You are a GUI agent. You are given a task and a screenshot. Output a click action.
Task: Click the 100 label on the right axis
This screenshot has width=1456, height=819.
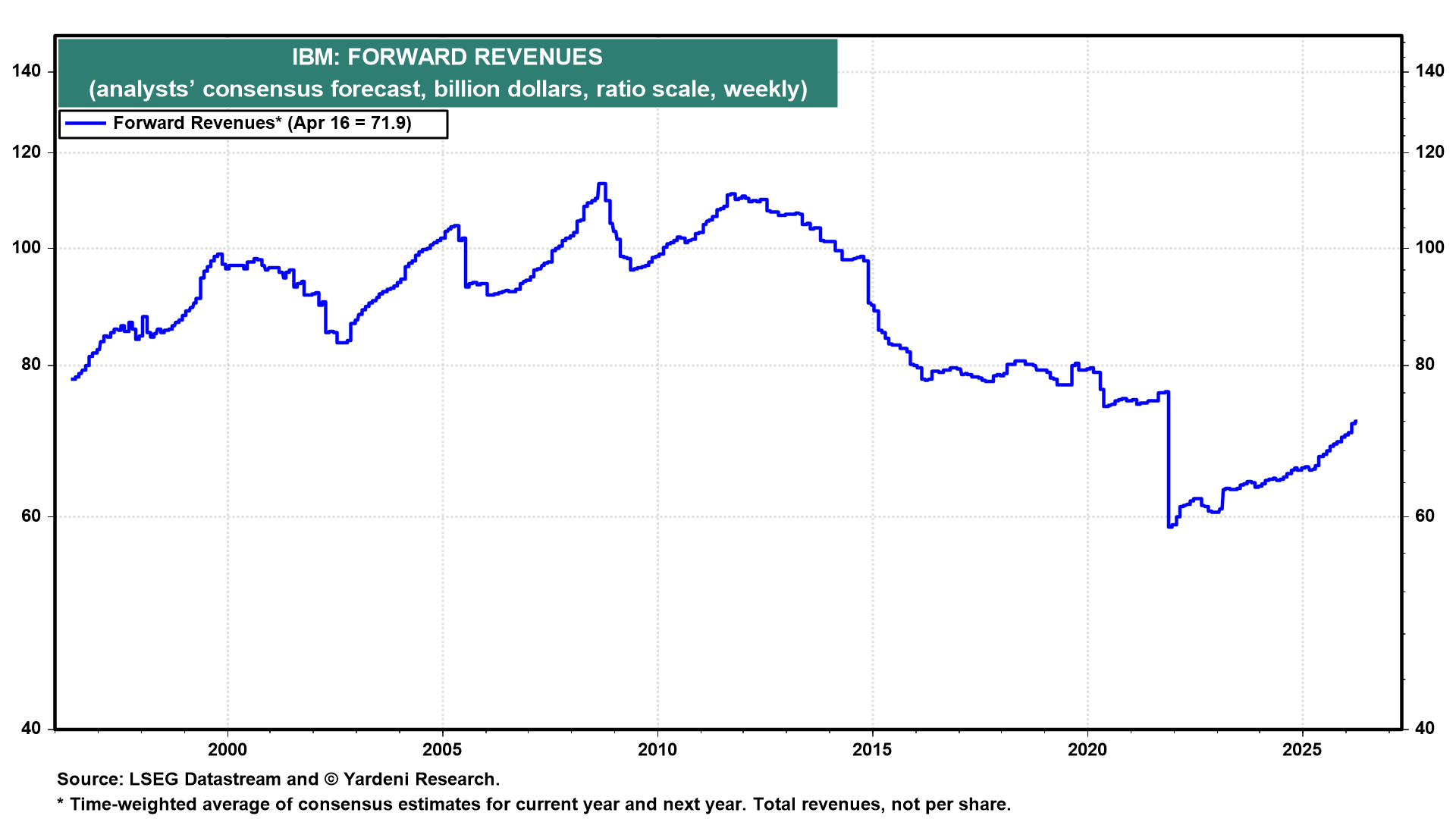click(1429, 248)
